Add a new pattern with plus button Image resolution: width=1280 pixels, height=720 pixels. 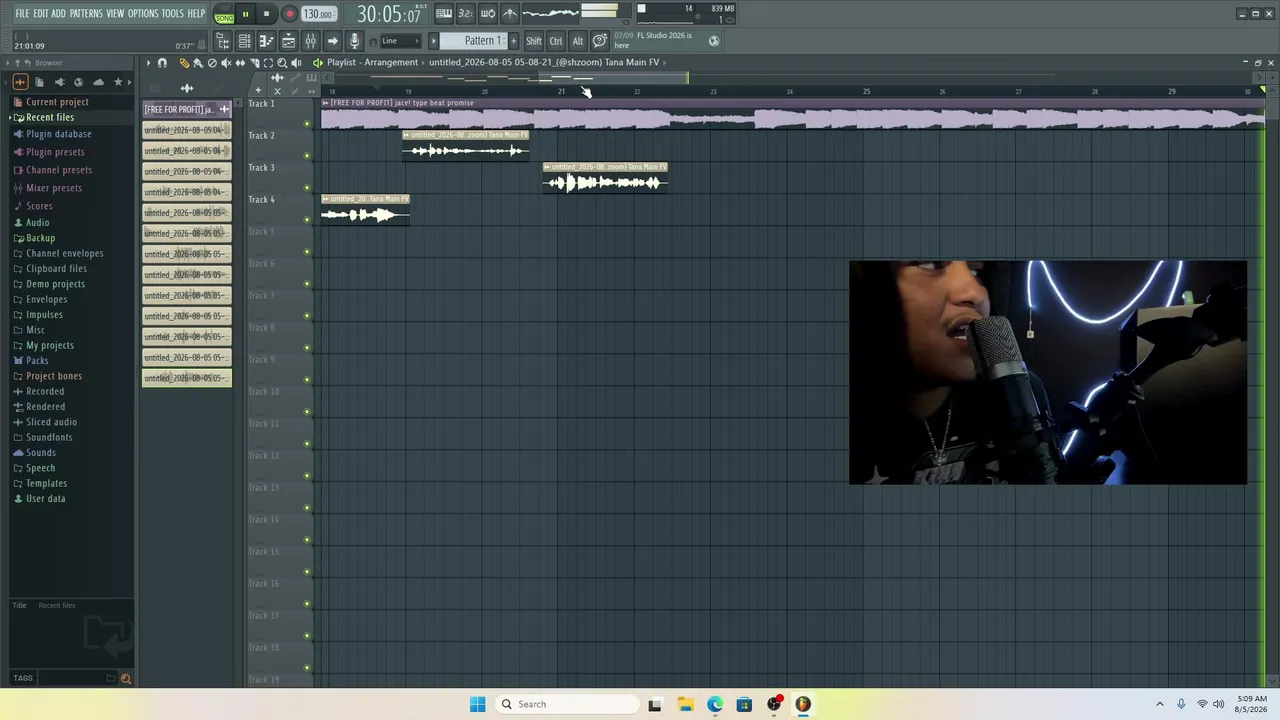click(x=514, y=41)
